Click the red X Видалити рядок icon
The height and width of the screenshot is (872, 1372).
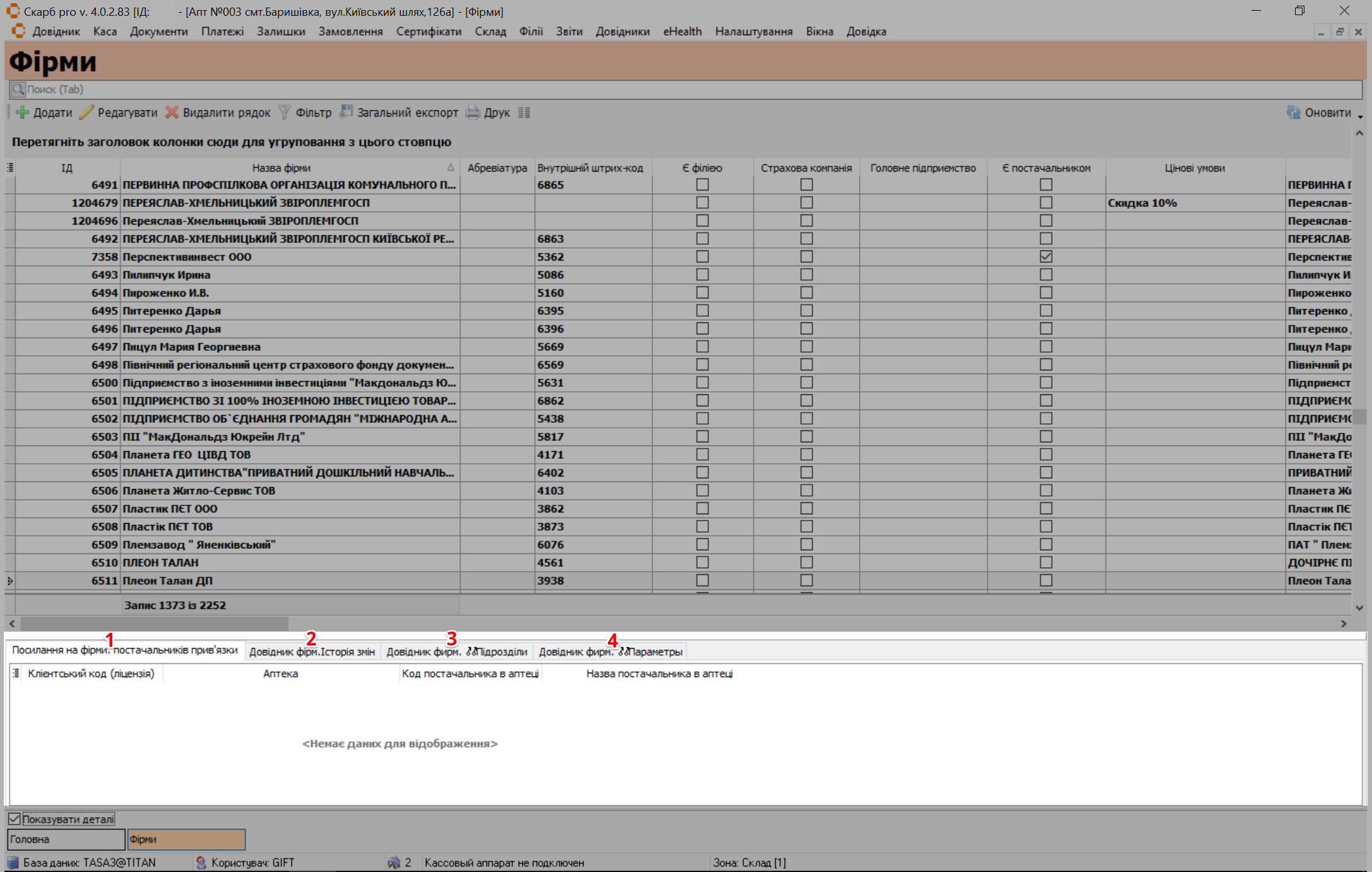click(172, 112)
